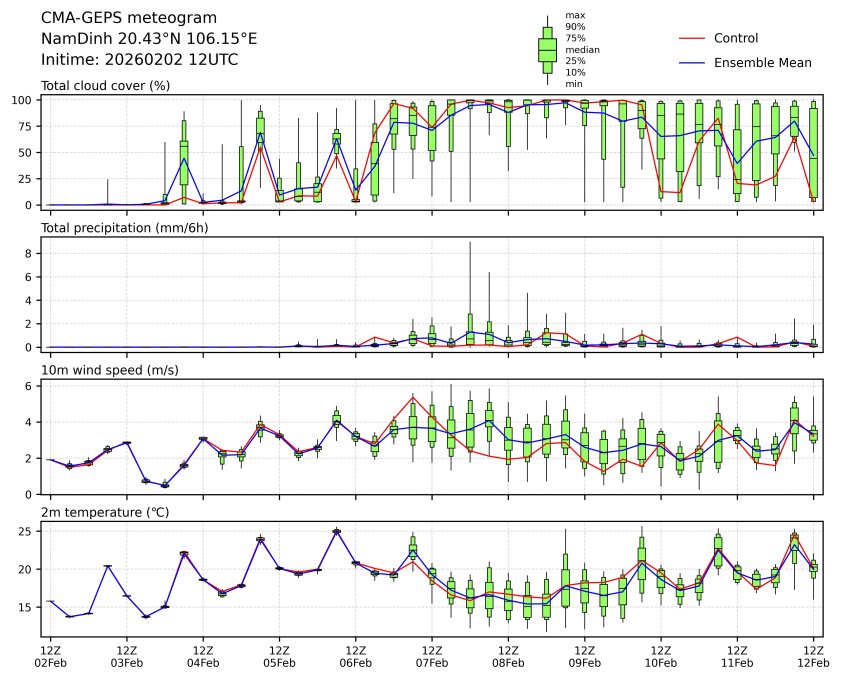Click the red Control line sample in legend
Viewport: 841px width, 680px height.
coord(692,38)
